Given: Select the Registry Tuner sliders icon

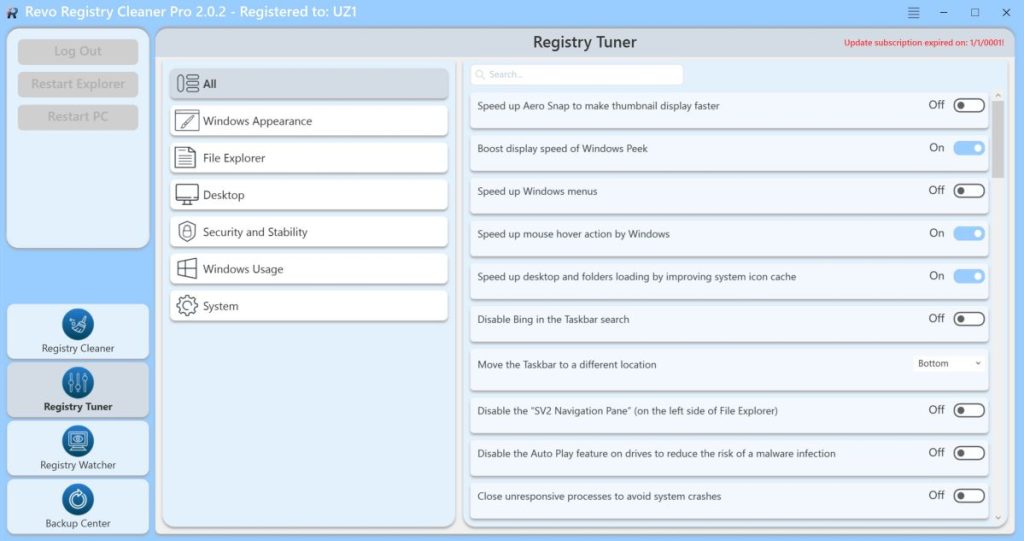Looking at the screenshot, I should click(x=78, y=382).
